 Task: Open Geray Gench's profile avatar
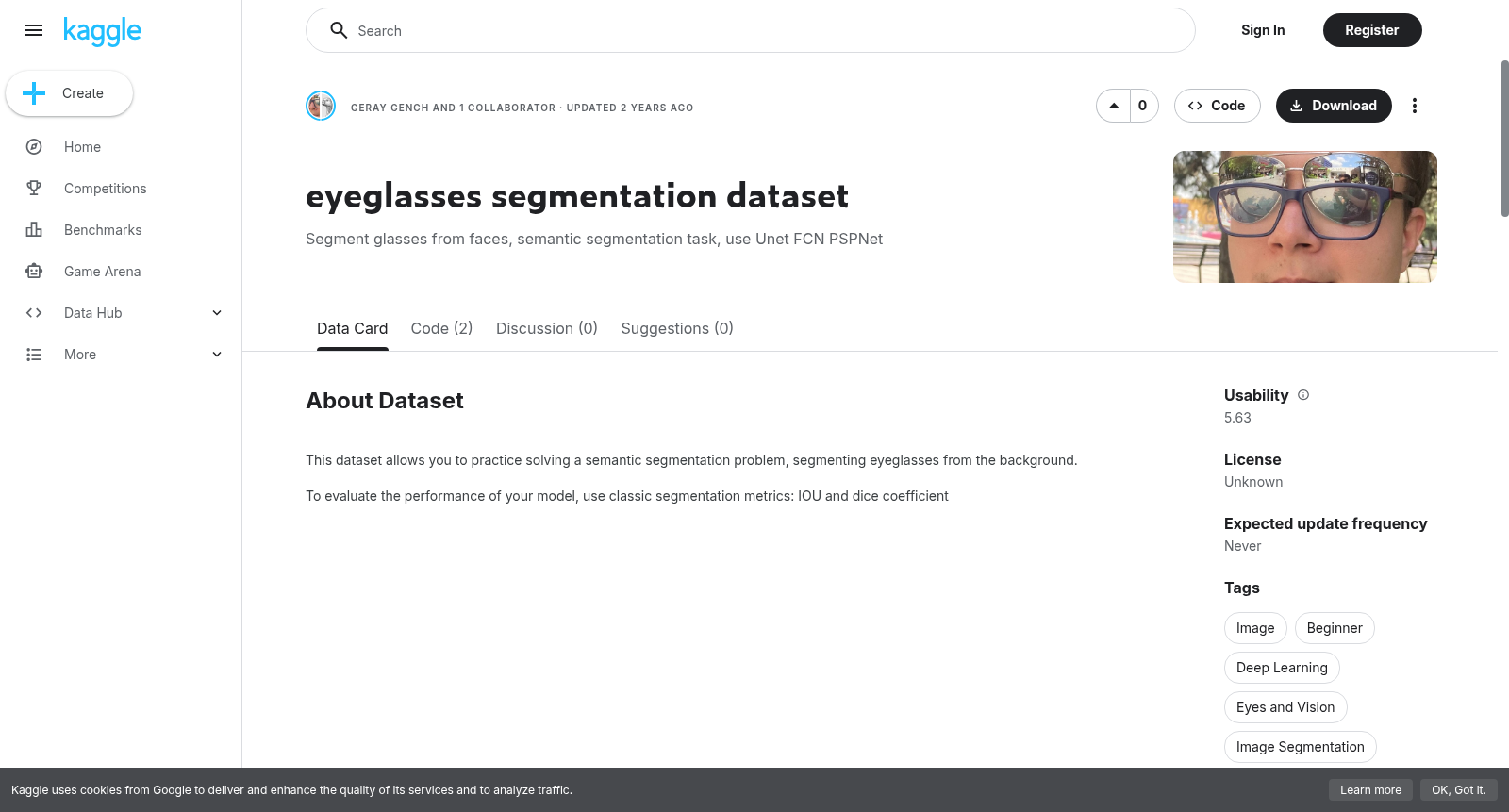(321, 106)
